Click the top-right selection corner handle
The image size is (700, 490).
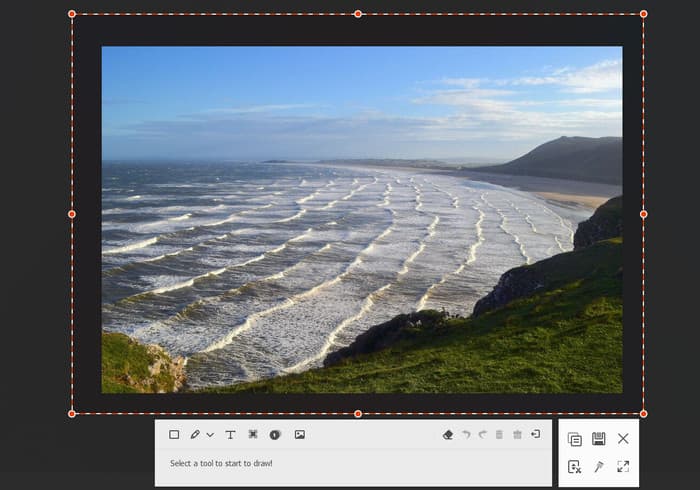click(643, 14)
